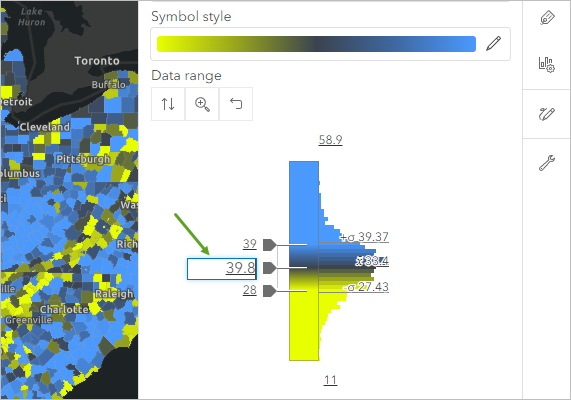Zoom the histogram with magnifier icon
This screenshot has width=571, height=400.
point(202,104)
